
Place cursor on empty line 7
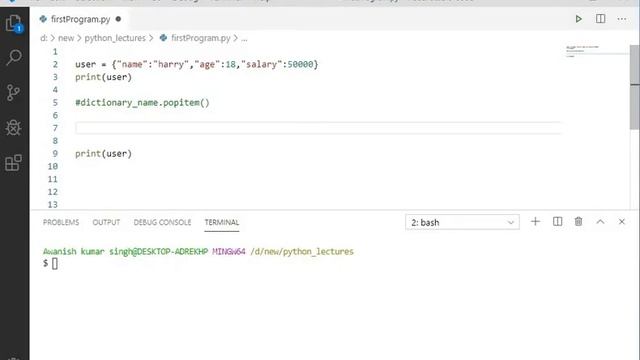click(318, 128)
